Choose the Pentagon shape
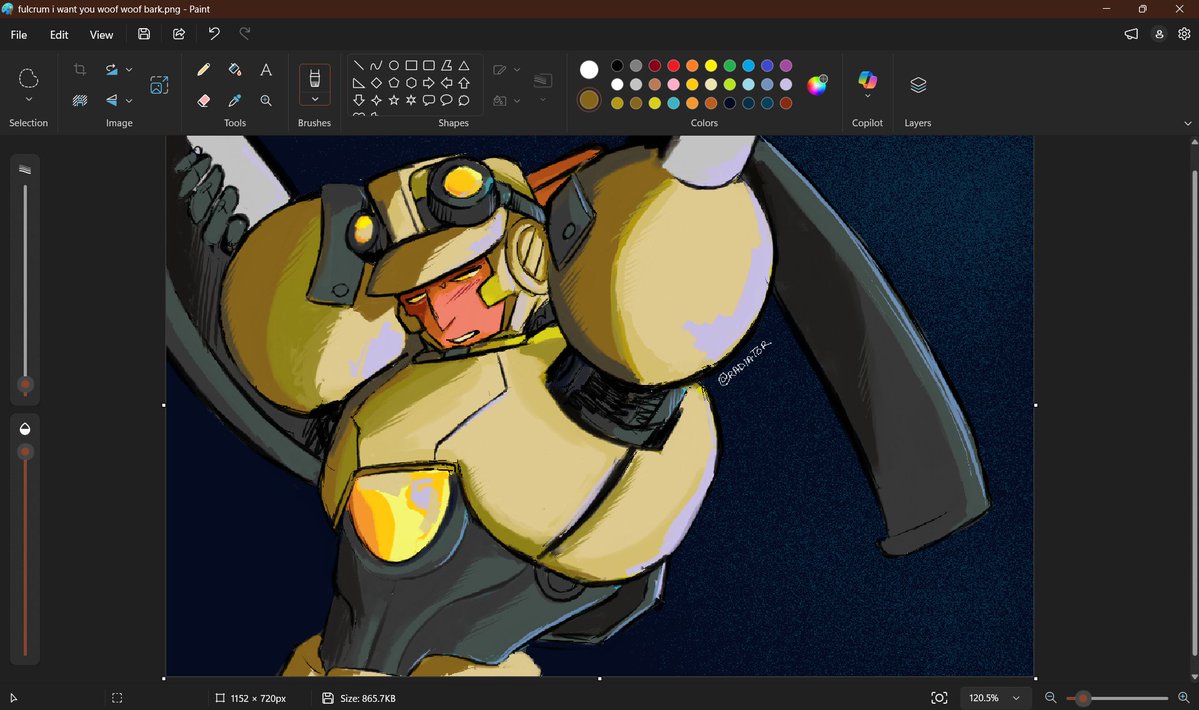The image size is (1199, 710). point(394,83)
